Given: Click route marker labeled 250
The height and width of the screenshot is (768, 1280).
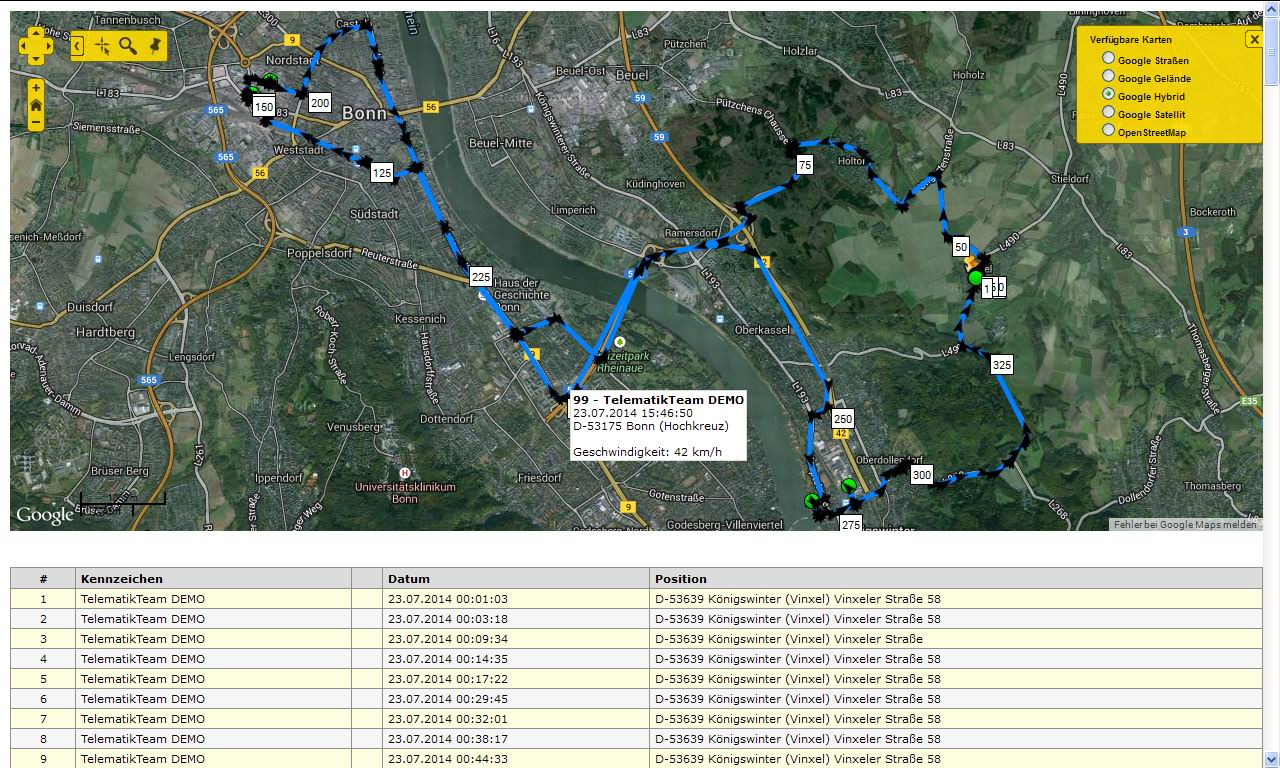Looking at the screenshot, I should pyautogui.click(x=843, y=419).
